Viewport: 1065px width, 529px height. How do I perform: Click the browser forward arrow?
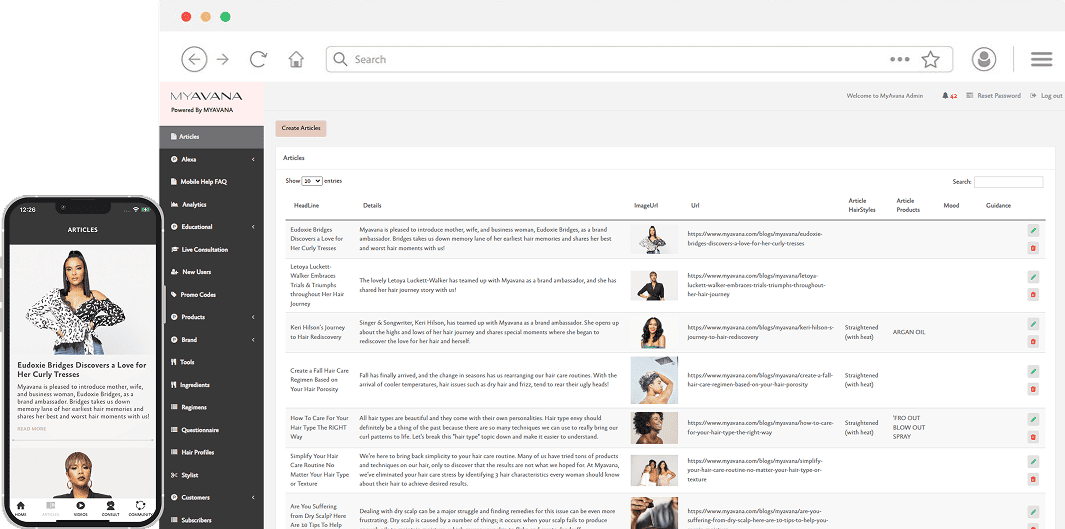coord(223,59)
